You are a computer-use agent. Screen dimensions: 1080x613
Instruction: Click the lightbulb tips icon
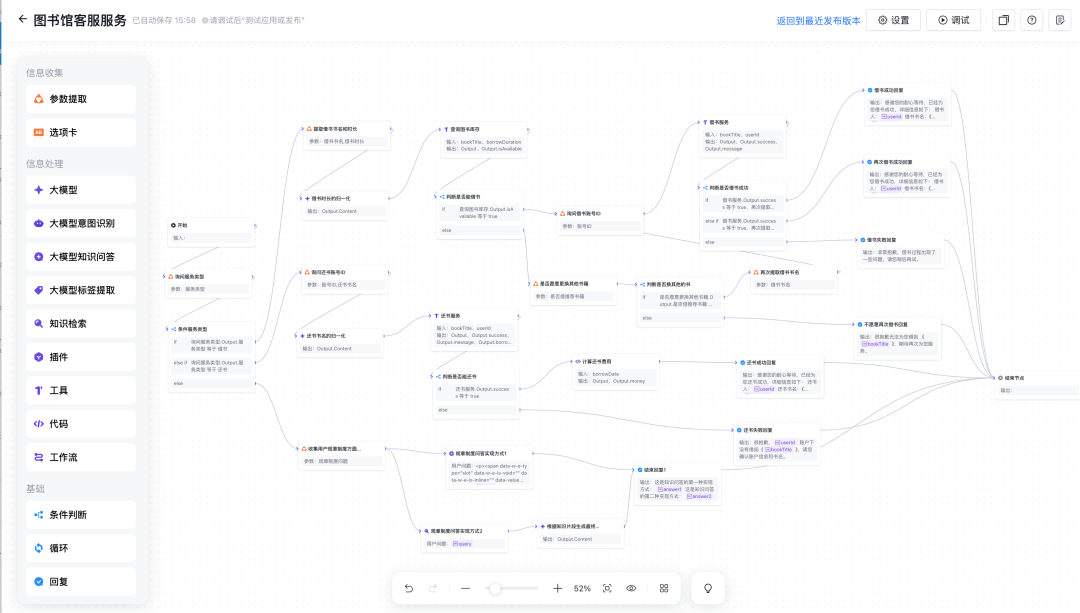[x=709, y=588]
